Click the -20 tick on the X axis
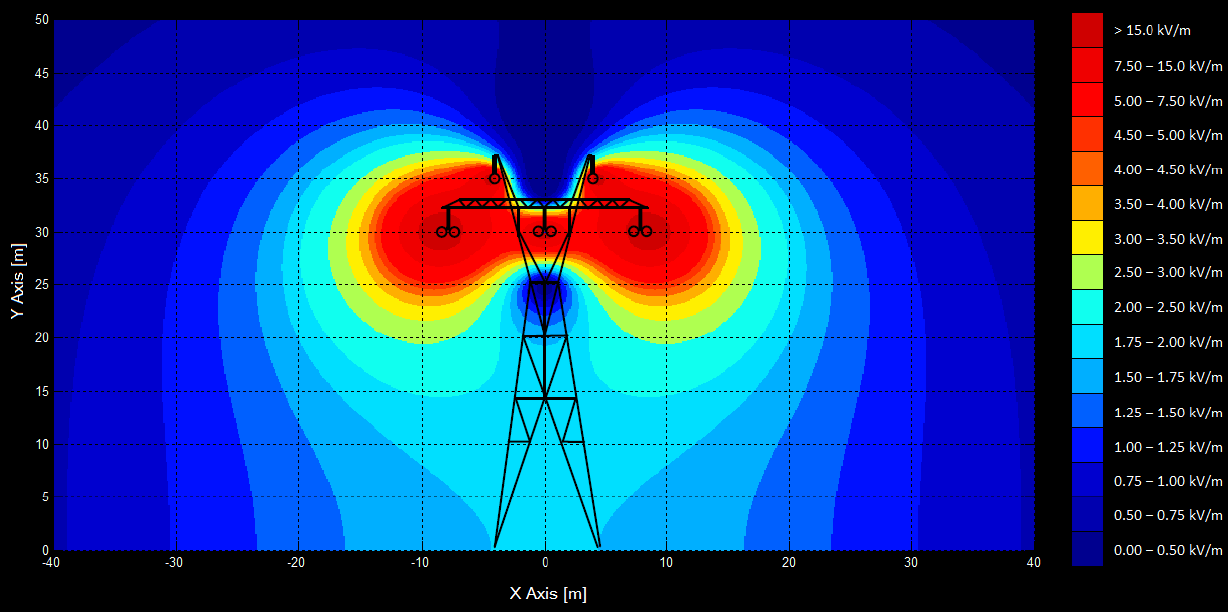 tap(297, 563)
